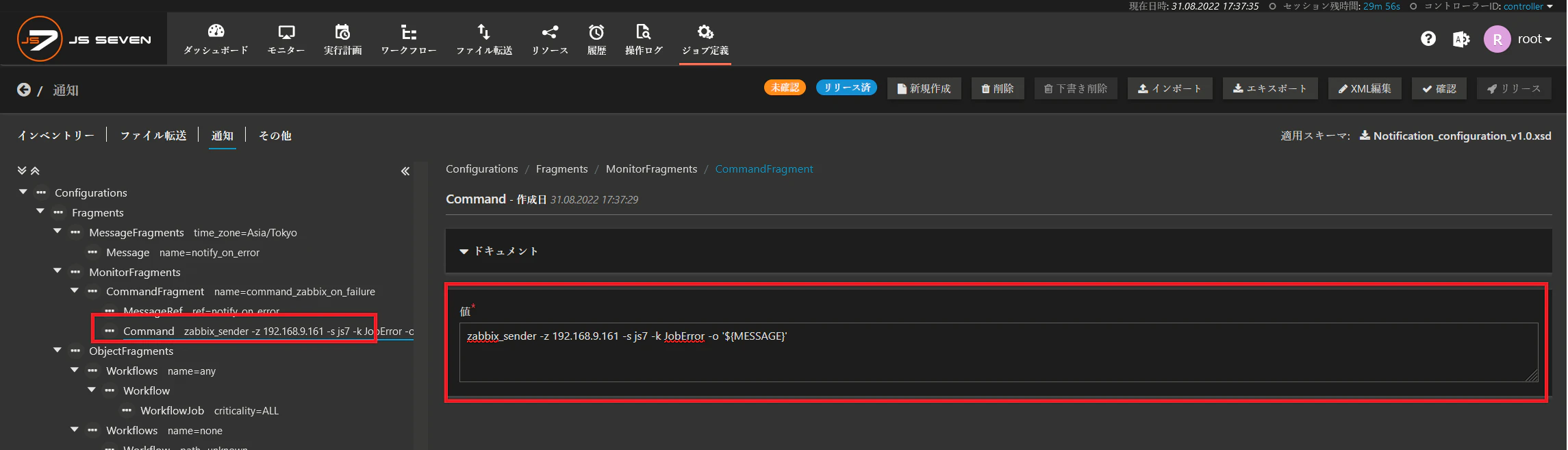Collapse the Workflows name=any node

(75, 370)
